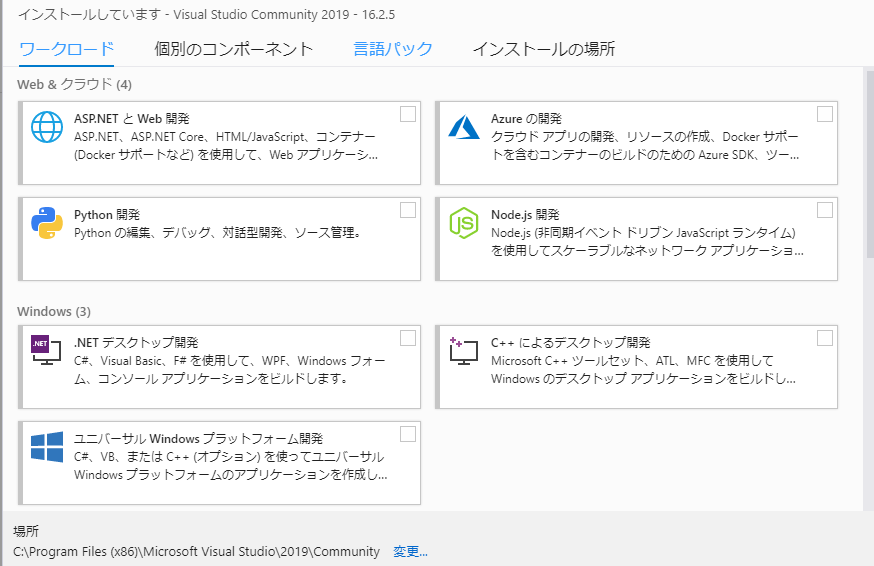Select the Node.js 開発 workload checkbox

pyautogui.click(x=825, y=210)
